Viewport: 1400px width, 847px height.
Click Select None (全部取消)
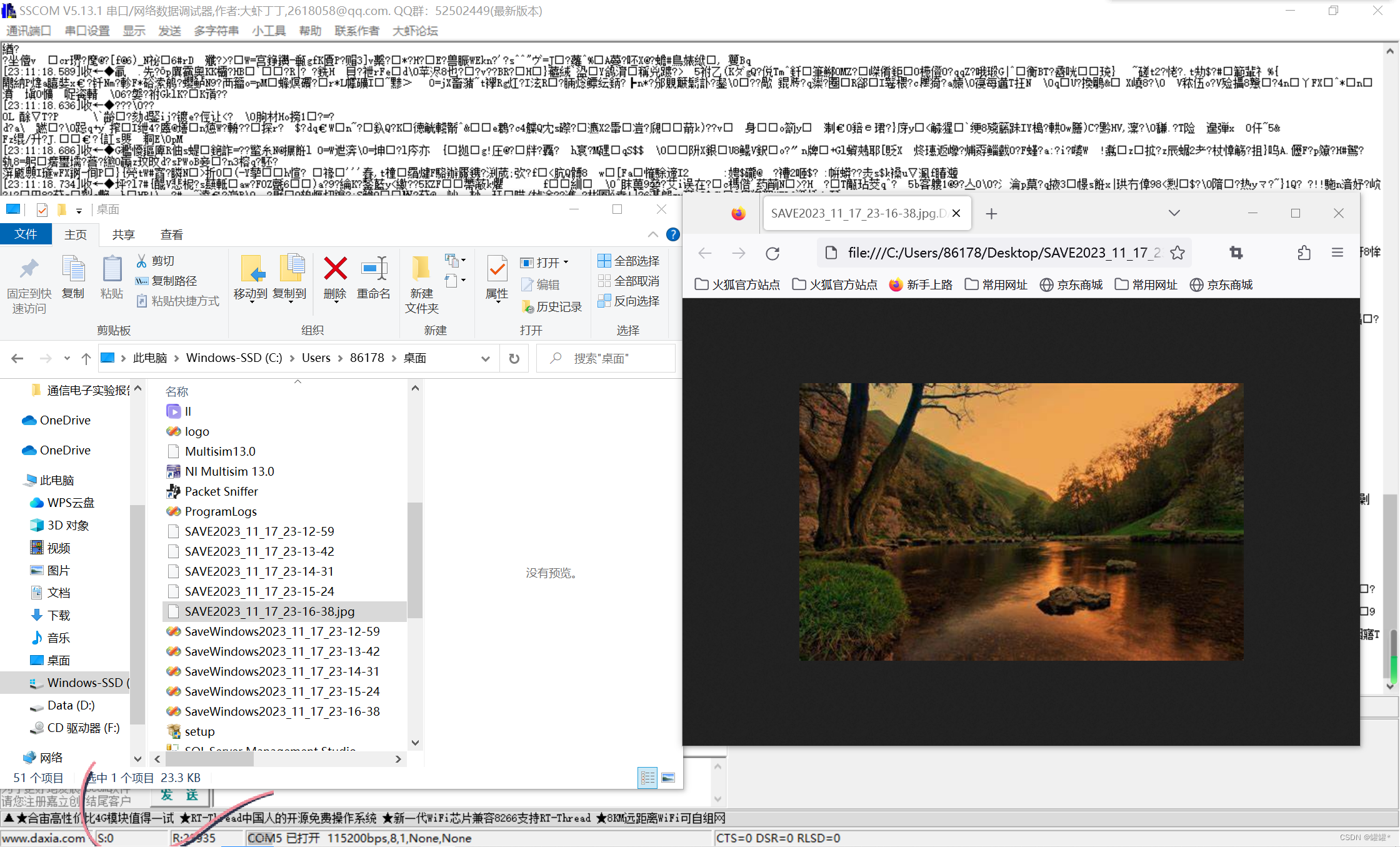[x=629, y=281]
